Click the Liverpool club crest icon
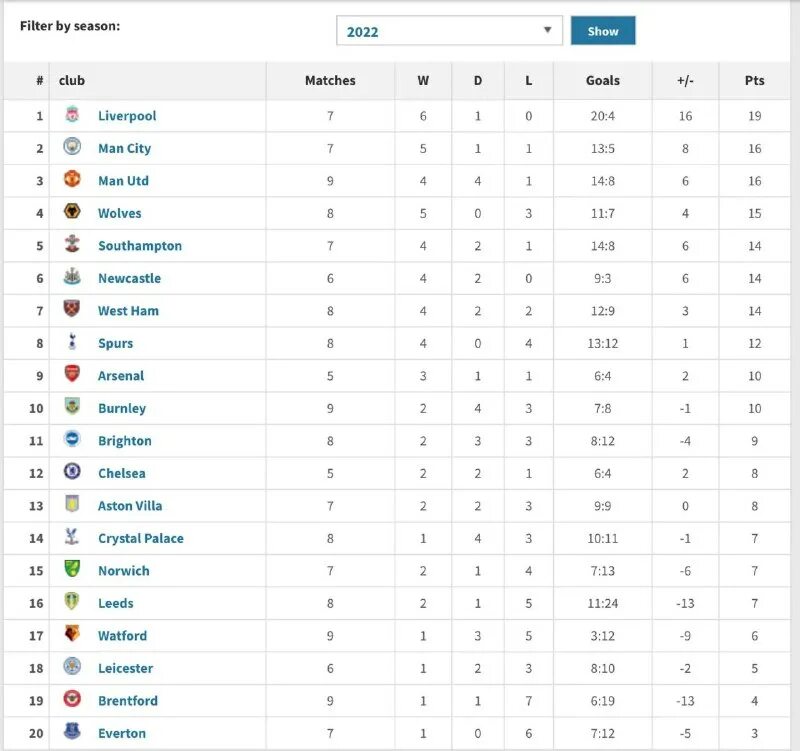This screenshot has height=751, width=800. [x=72, y=115]
